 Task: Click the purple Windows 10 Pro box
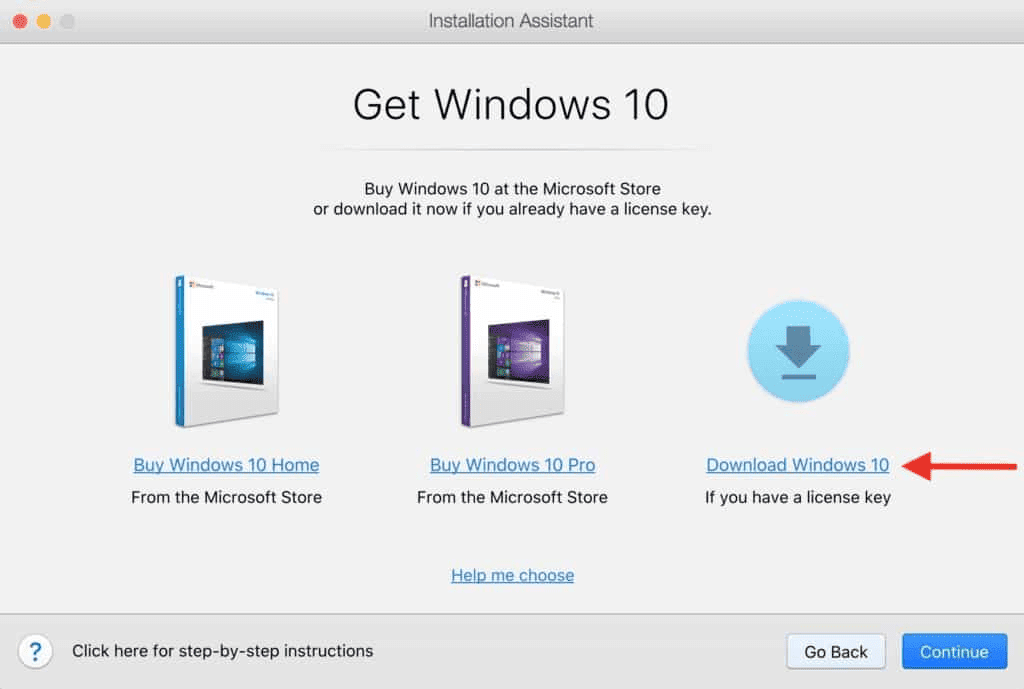click(x=512, y=351)
